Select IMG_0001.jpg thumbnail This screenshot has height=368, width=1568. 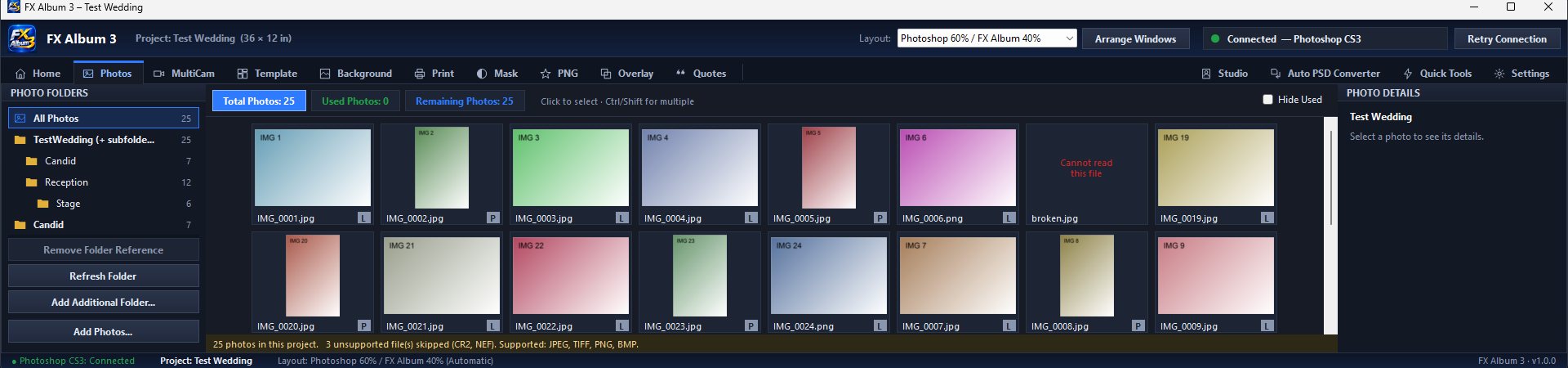(x=313, y=174)
